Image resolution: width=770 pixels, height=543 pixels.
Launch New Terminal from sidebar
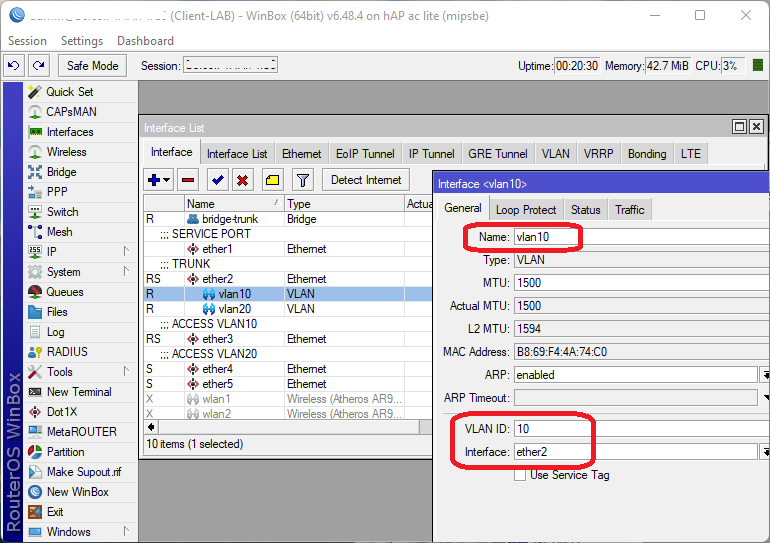81,392
